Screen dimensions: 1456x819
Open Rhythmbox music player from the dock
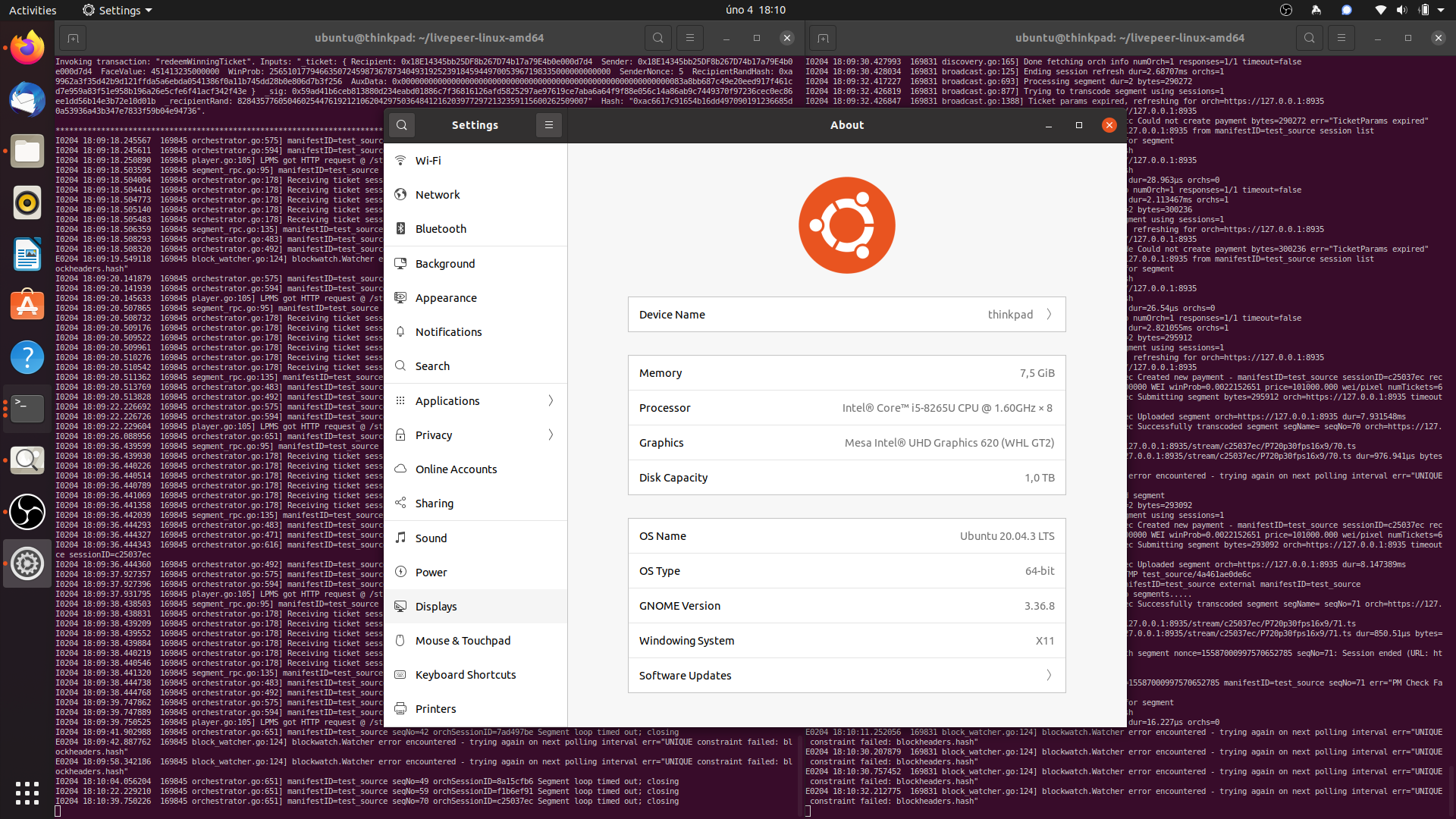[27, 202]
